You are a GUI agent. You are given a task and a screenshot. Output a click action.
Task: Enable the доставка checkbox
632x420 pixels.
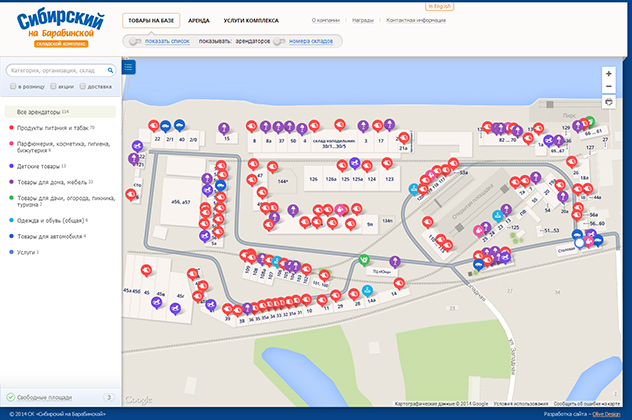coord(83,86)
